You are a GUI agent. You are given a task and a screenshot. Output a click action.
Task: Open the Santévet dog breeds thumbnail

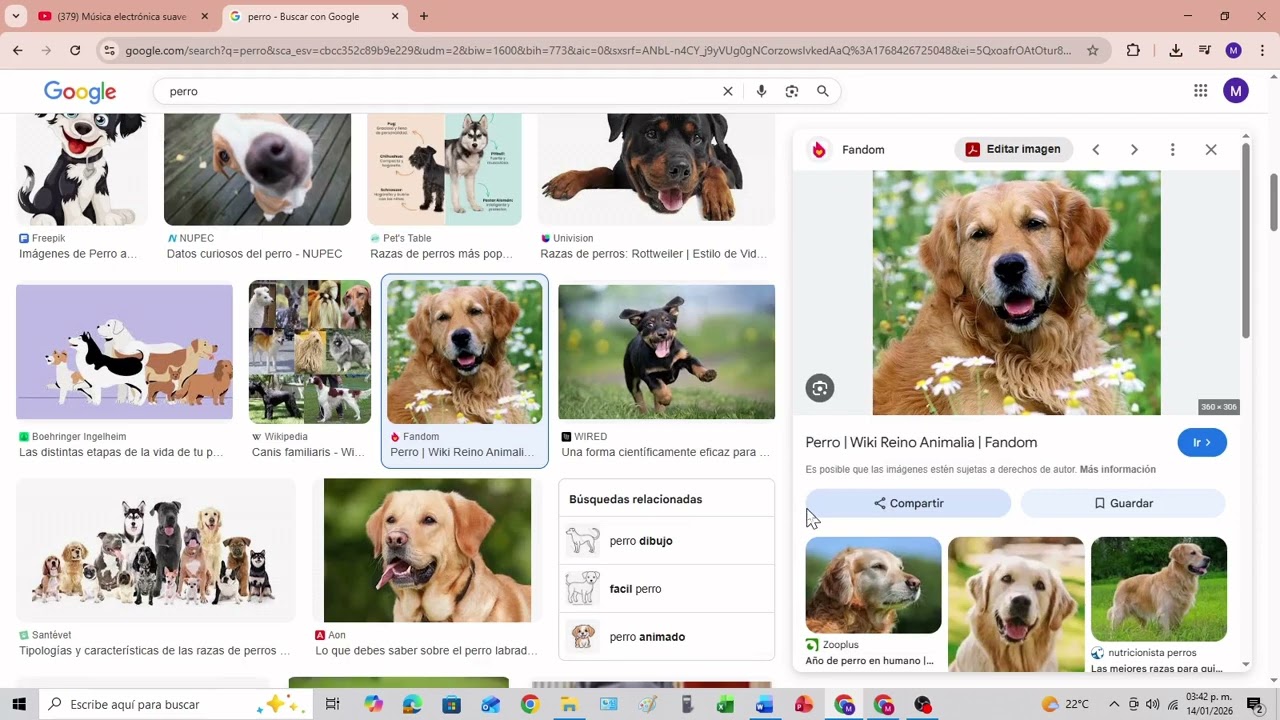click(x=156, y=550)
